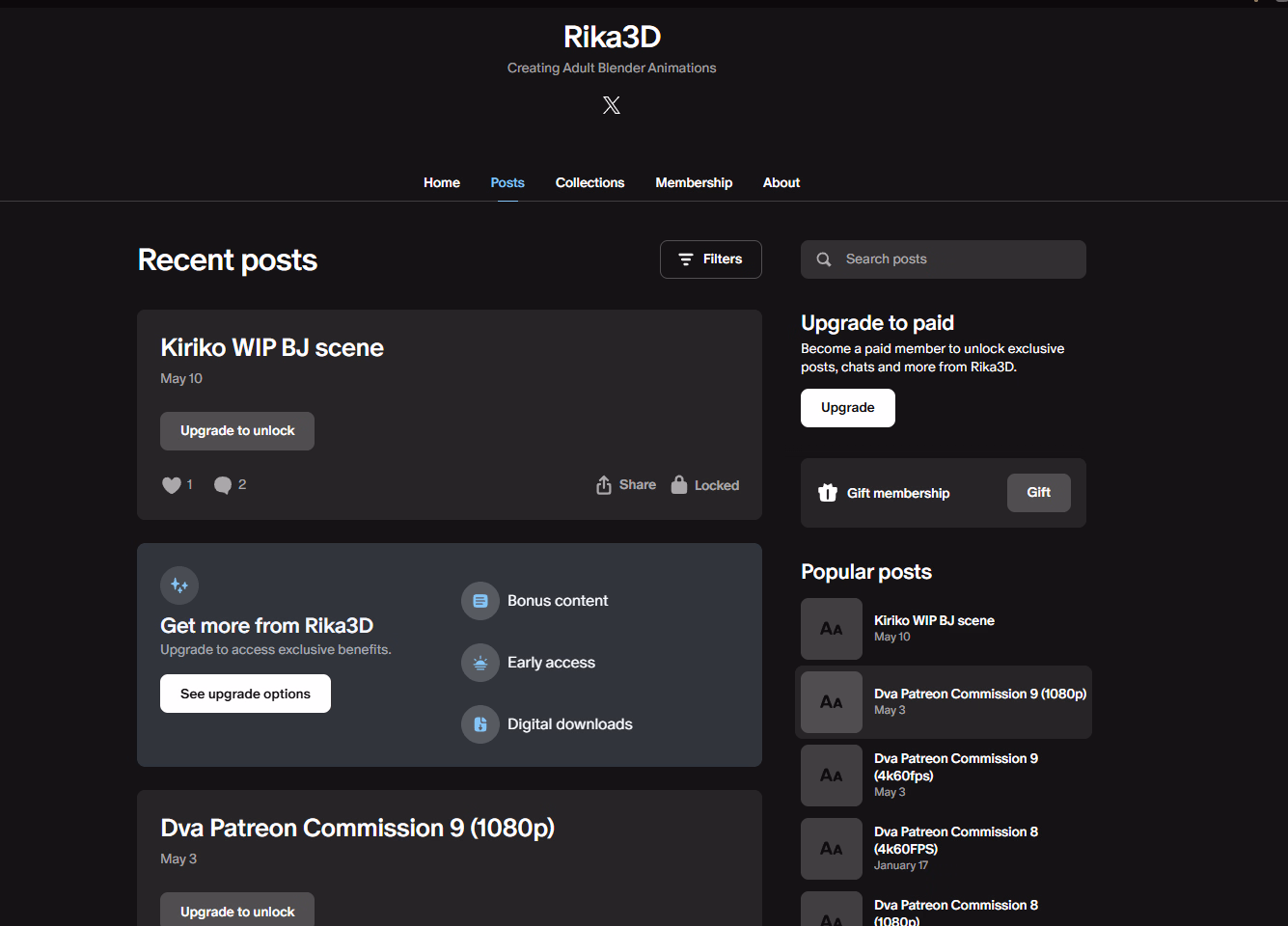
Task: Click See upgrade options button
Action: coord(245,694)
